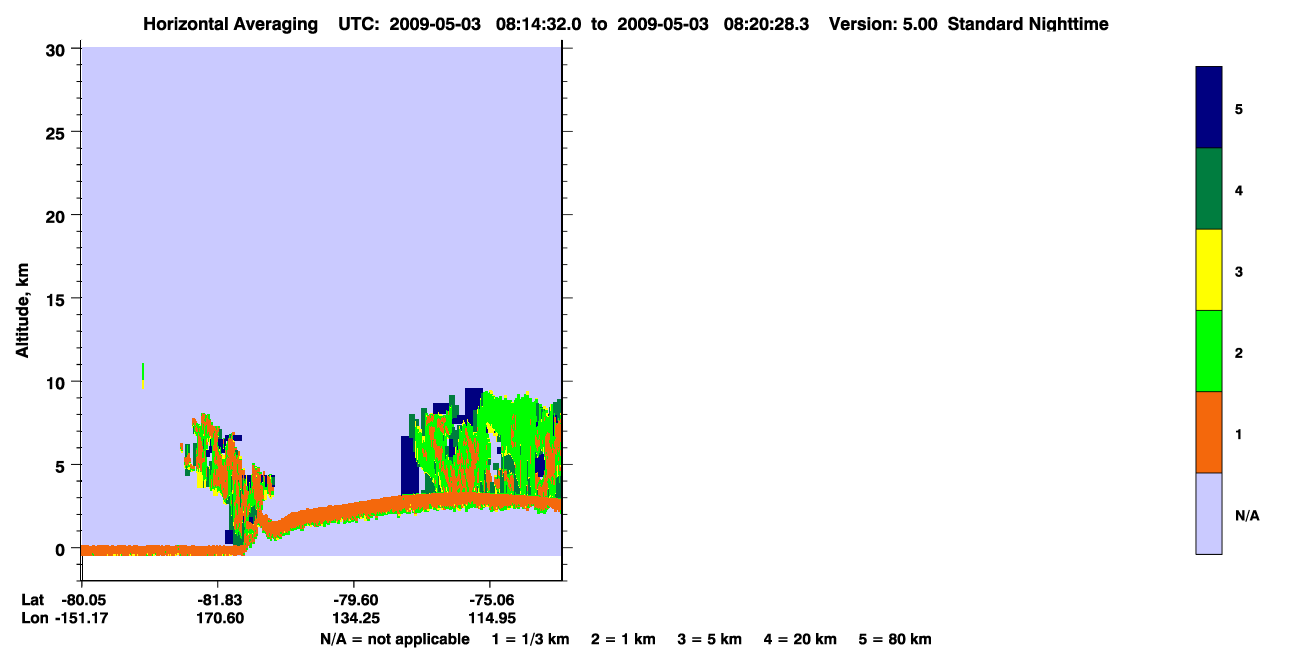Click the 'Lon' row label
1300x667 pixels.
click(33, 618)
